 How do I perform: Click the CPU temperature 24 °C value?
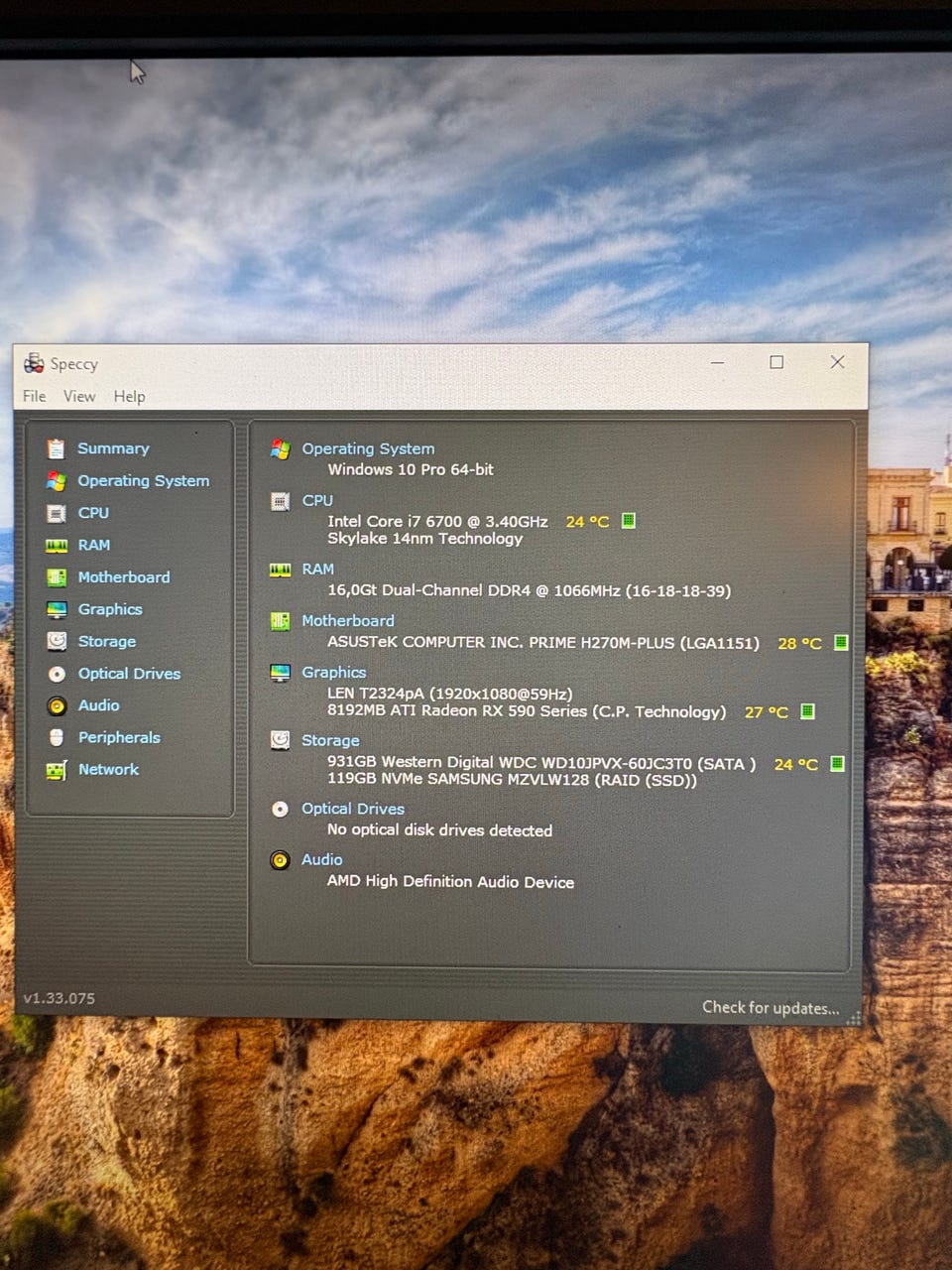pos(587,522)
